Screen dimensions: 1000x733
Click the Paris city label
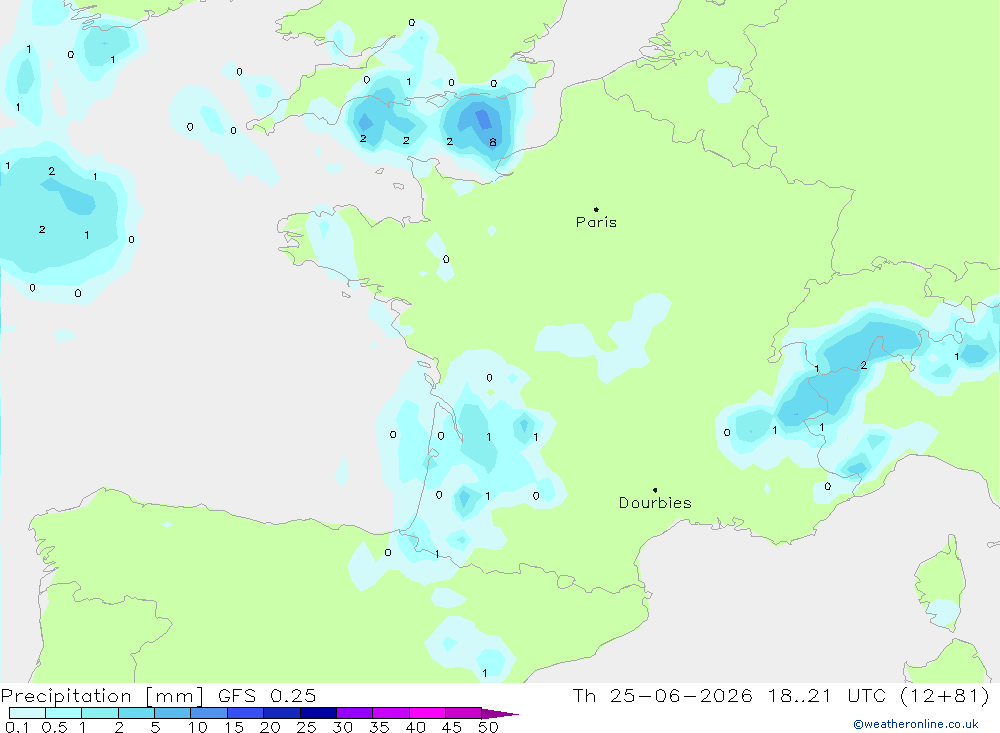click(x=596, y=222)
